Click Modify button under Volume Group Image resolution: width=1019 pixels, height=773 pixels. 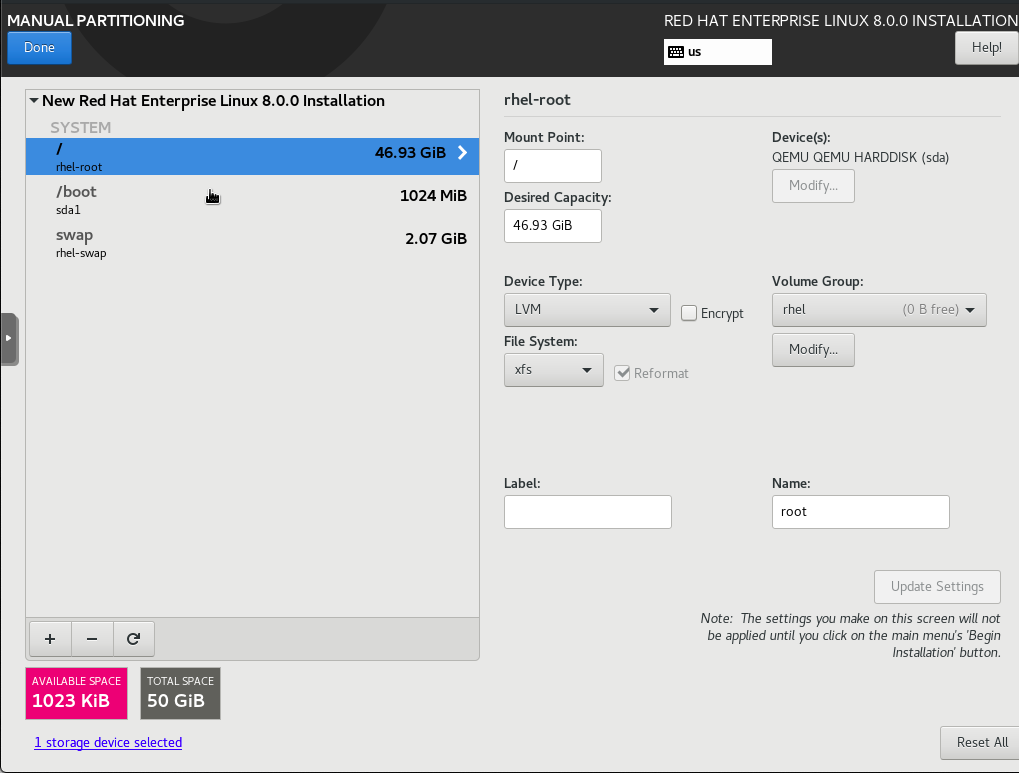813,350
